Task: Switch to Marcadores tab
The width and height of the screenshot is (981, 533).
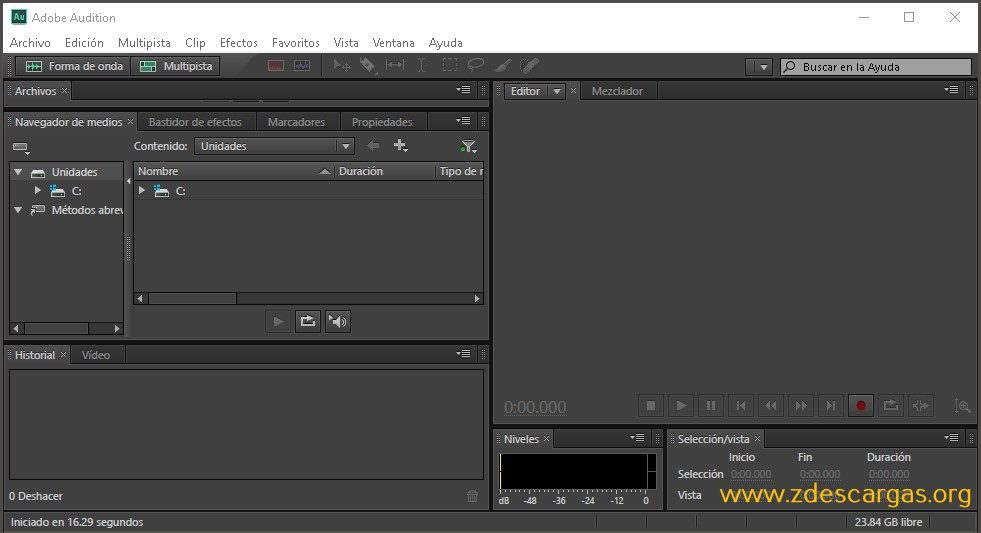Action: point(297,122)
